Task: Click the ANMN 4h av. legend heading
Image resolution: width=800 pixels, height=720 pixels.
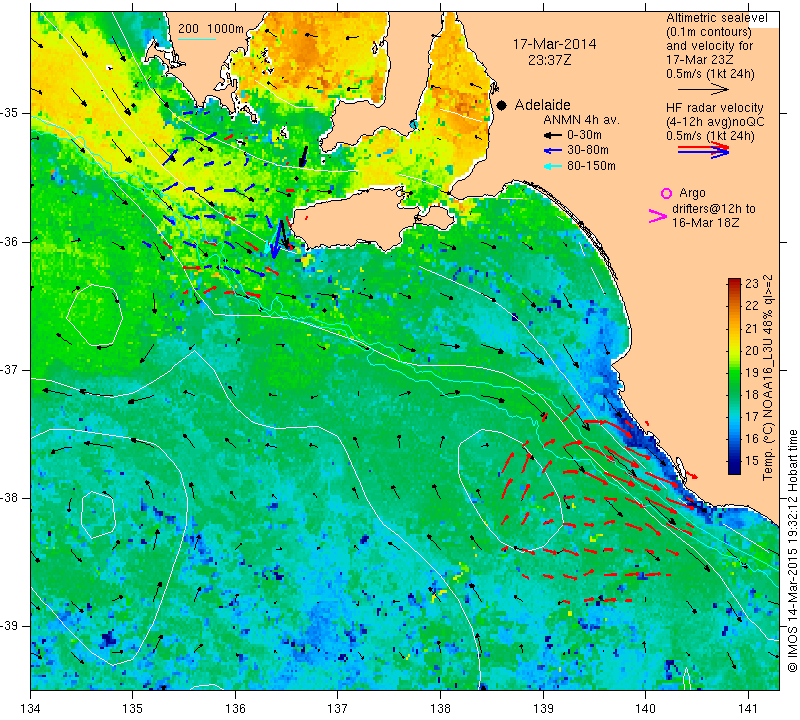Action: [x=581, y=120]
